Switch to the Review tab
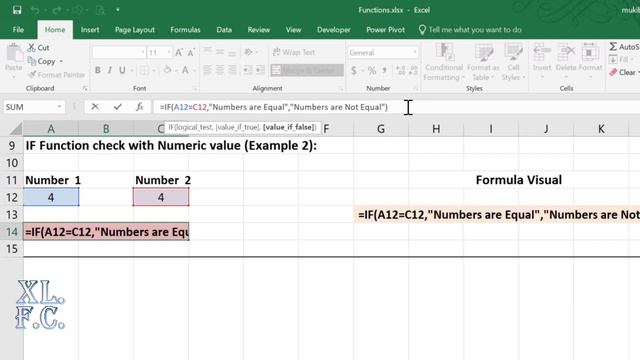Image resolution: width=640 pixels, height=360 pixels. [259, 29]
